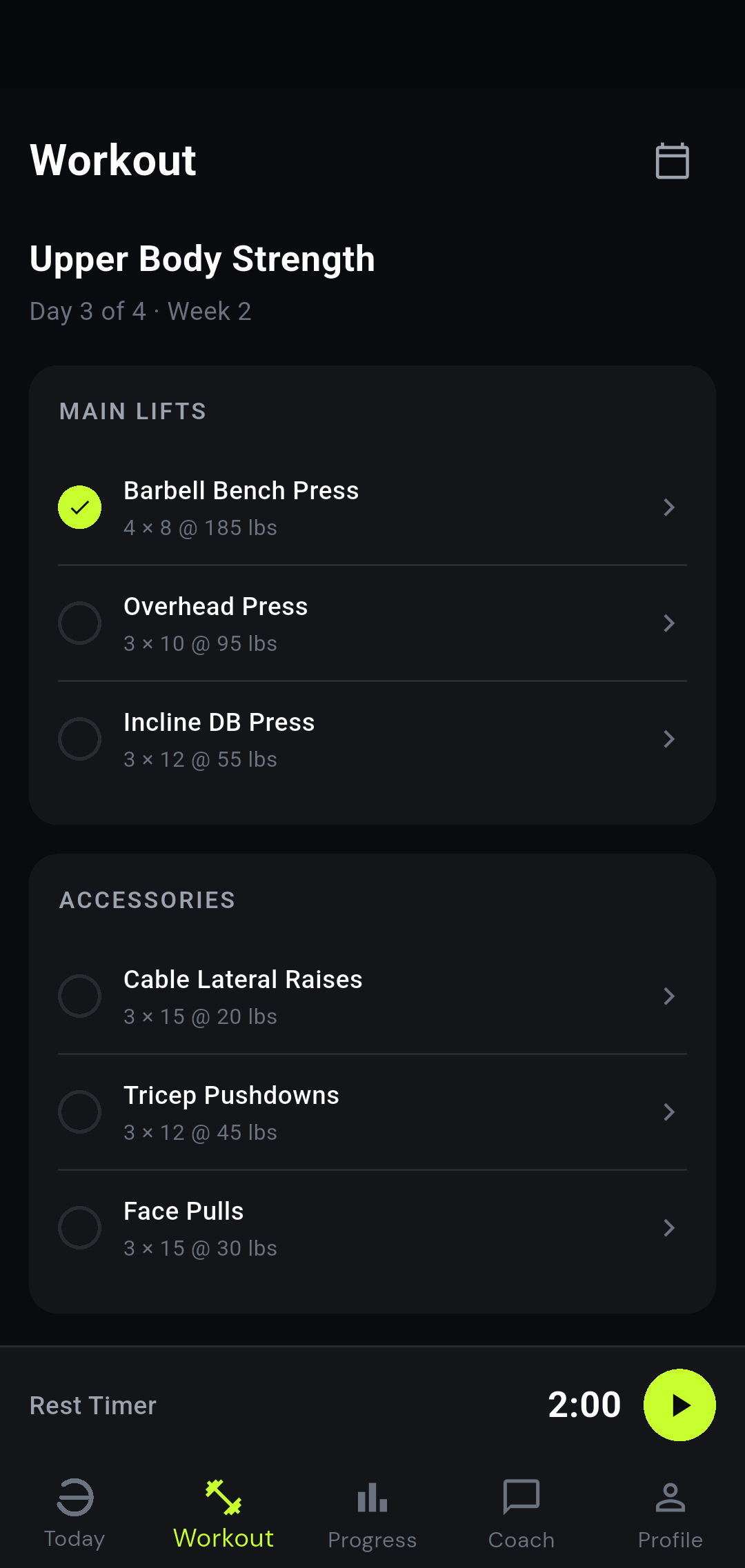The width and height of the screenshot is (745, 1568).
Task: Expand Tricep Pushdowns chevron arrow
Action: click(668, 1112)
